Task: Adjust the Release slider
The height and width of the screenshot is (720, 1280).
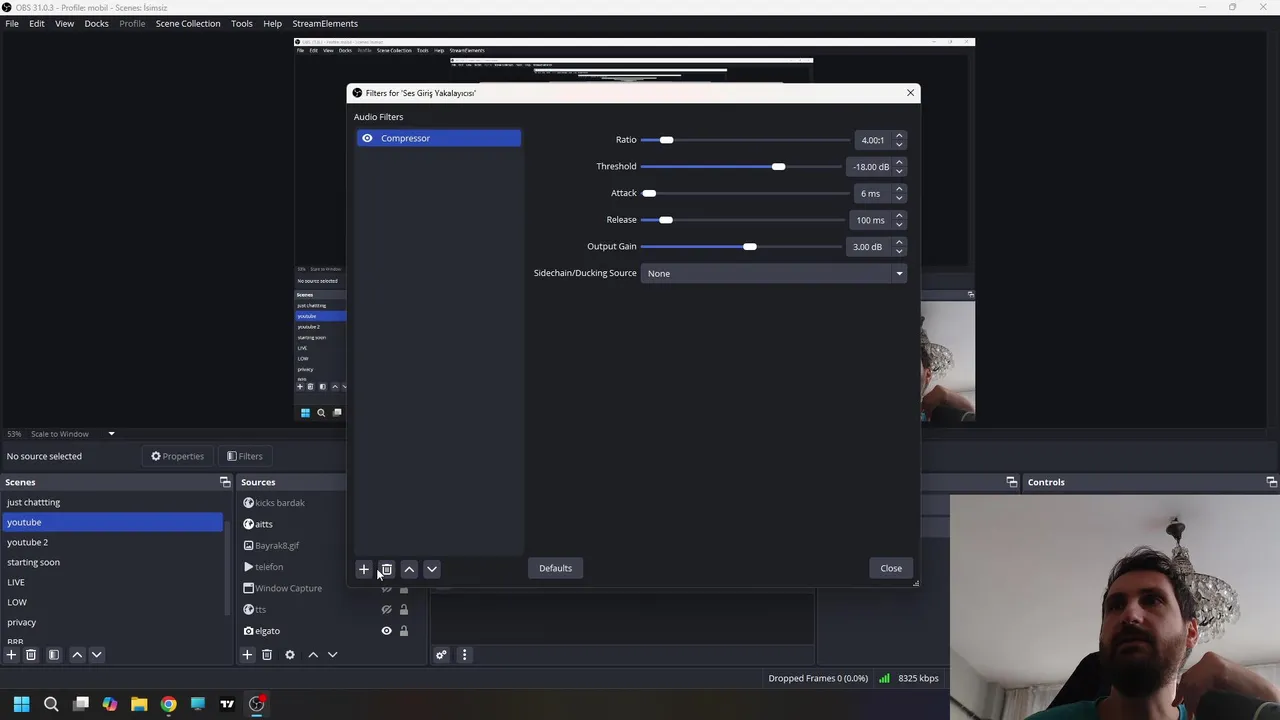Action: 745,220
